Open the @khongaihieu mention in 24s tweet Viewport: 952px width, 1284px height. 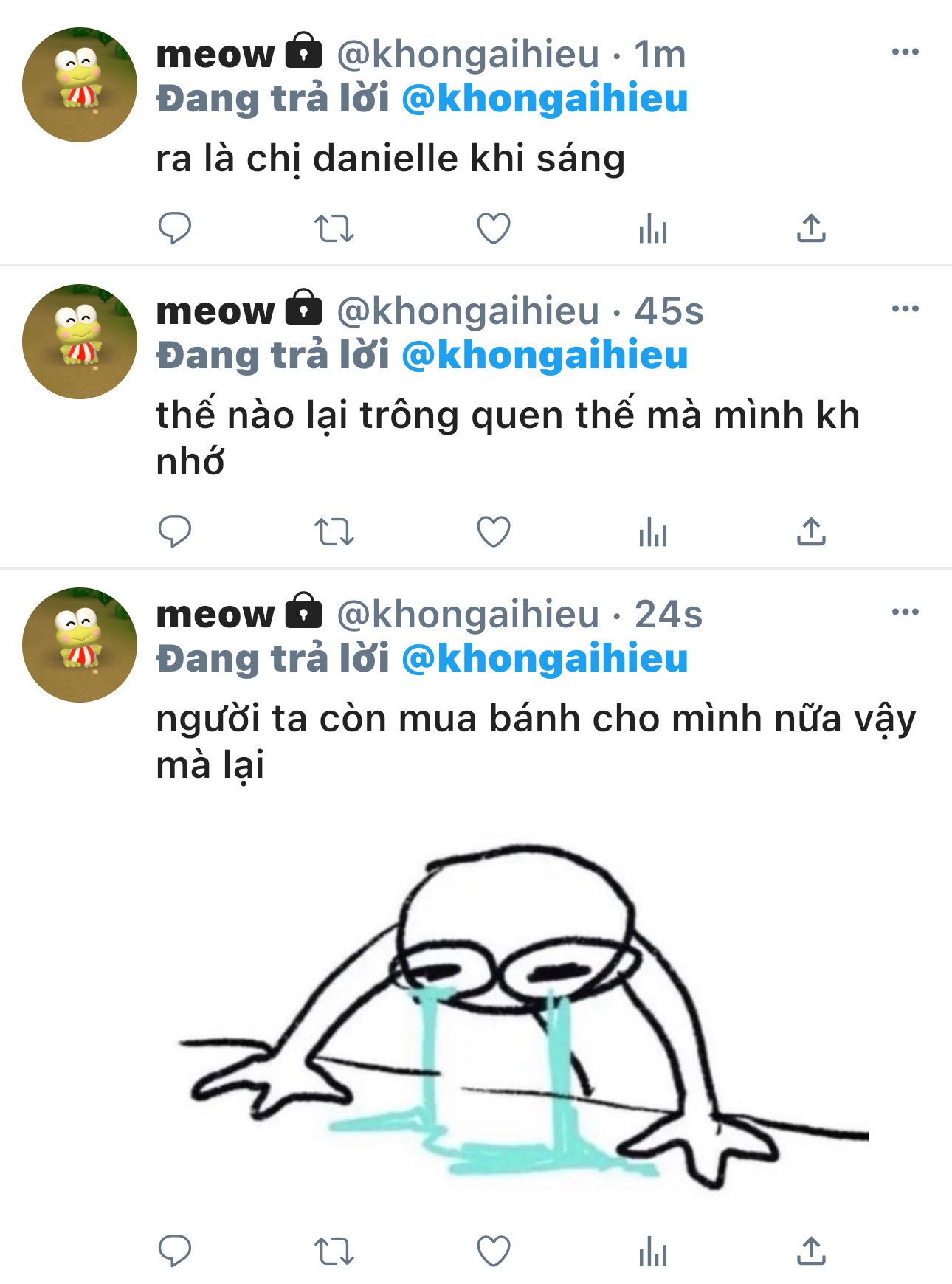tap(545, 658)
